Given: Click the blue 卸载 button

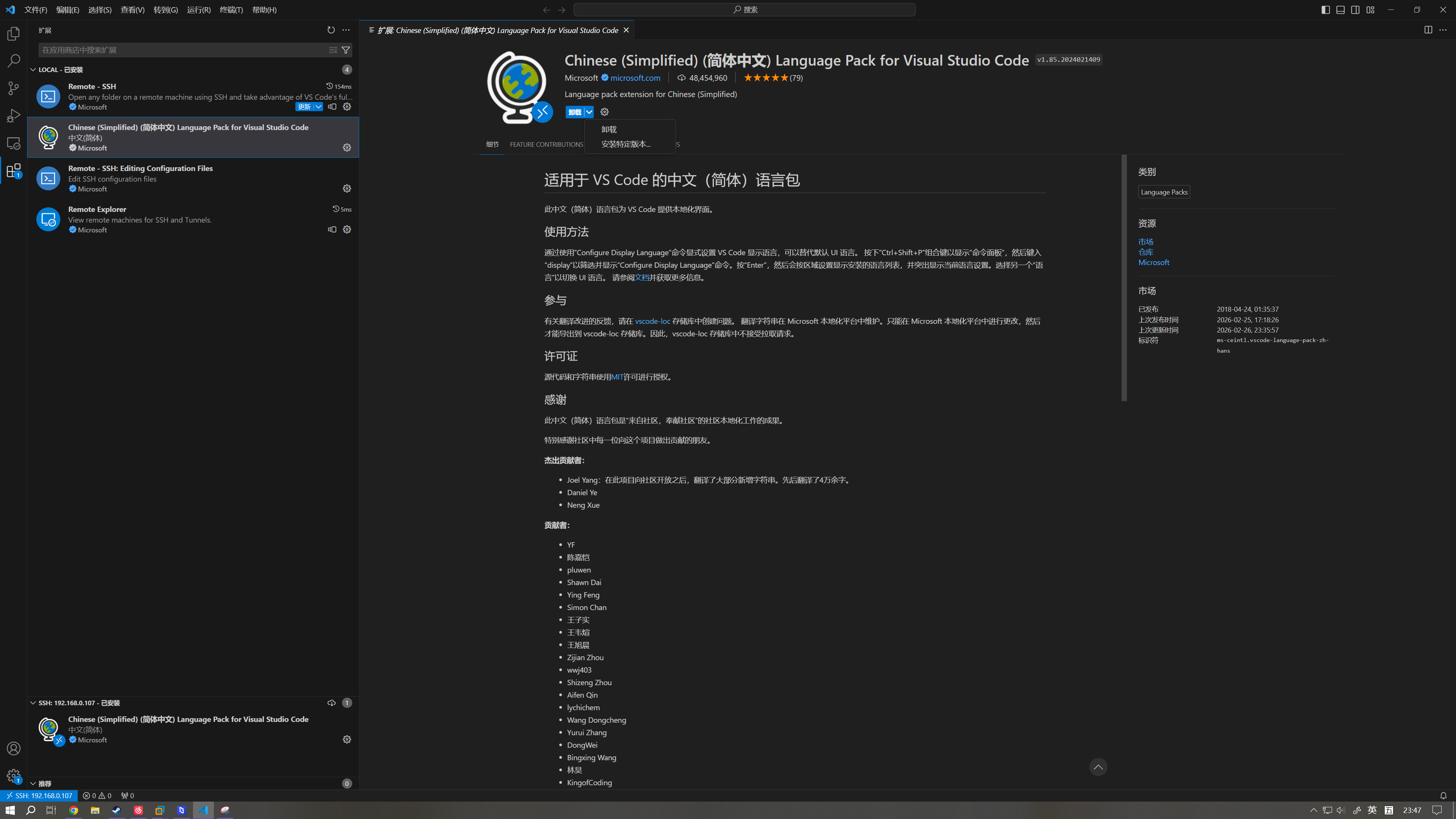Looking at the screenshot, I should point(575,112).
